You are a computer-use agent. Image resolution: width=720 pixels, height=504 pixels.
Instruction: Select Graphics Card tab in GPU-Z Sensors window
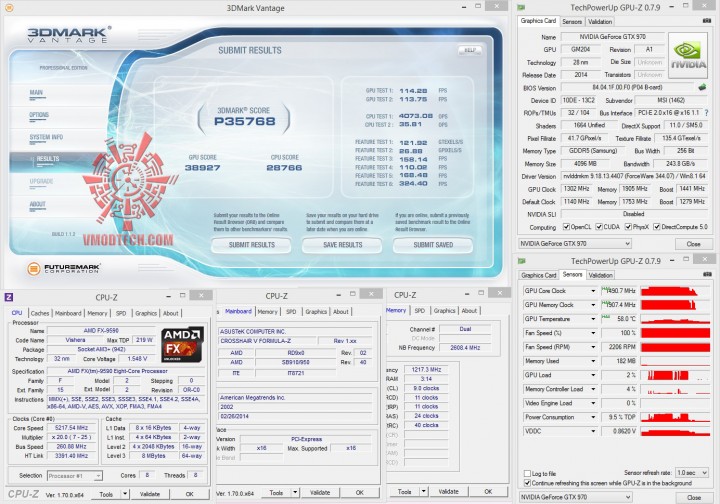[538, 275]
